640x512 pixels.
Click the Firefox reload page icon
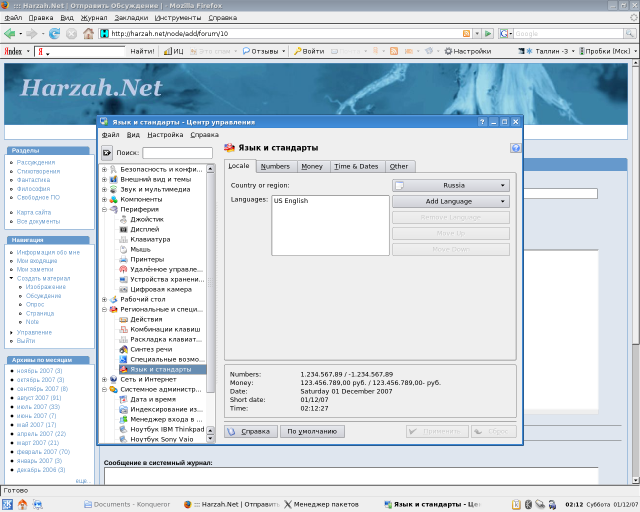point(54,33)
